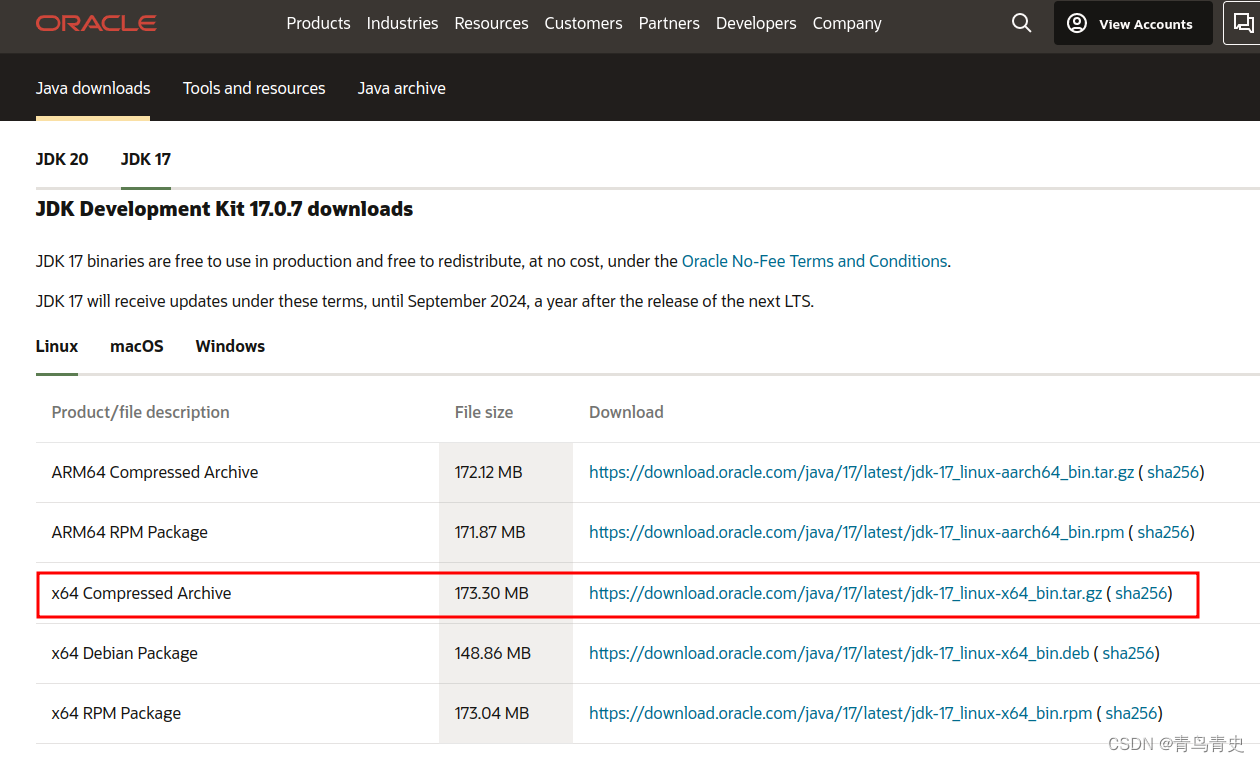Click the View Accounts button
Viewport: 1260px width, 762px height.
(x=1133, y=23)
